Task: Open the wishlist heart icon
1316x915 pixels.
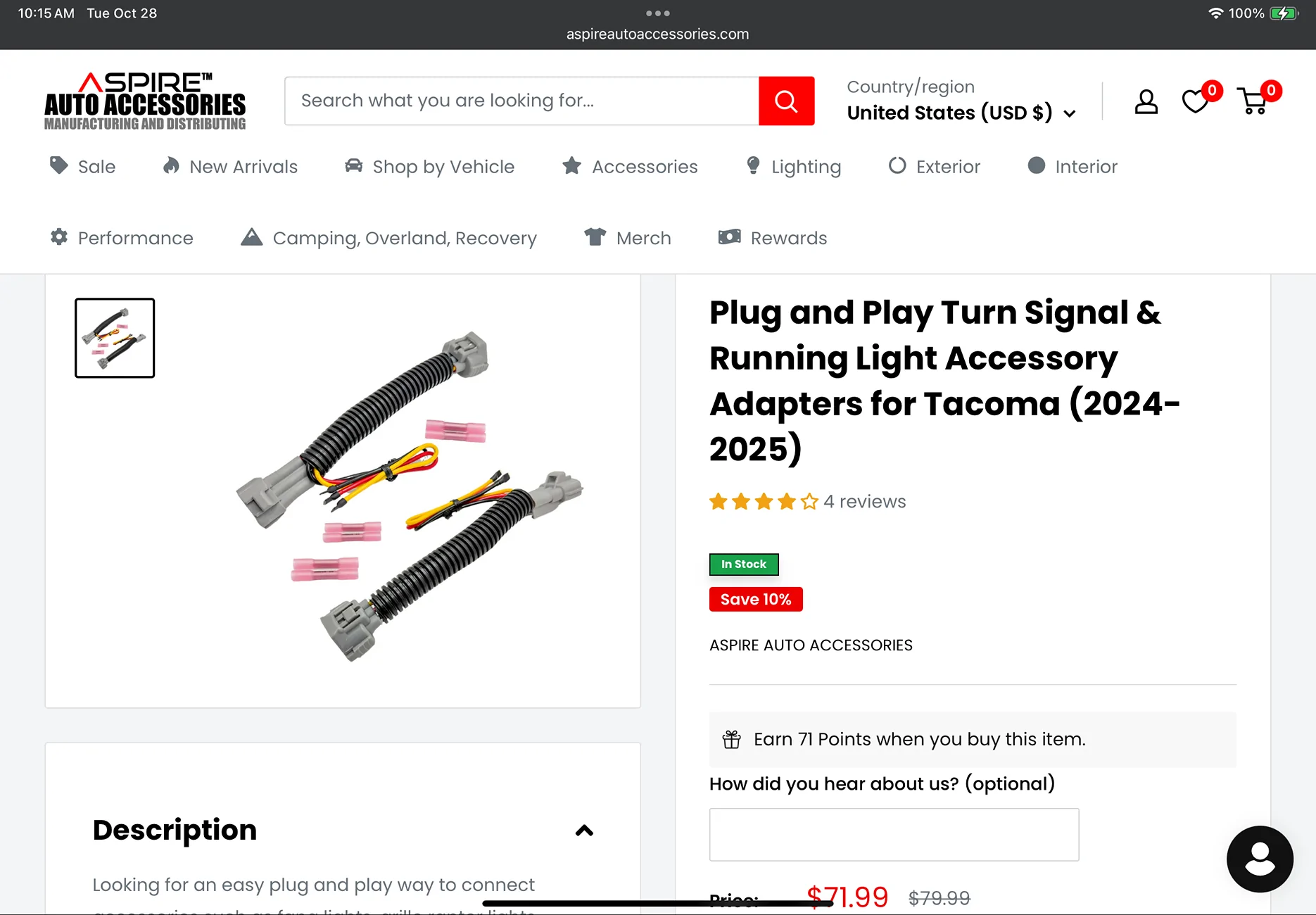Action: click(1196, 101)
